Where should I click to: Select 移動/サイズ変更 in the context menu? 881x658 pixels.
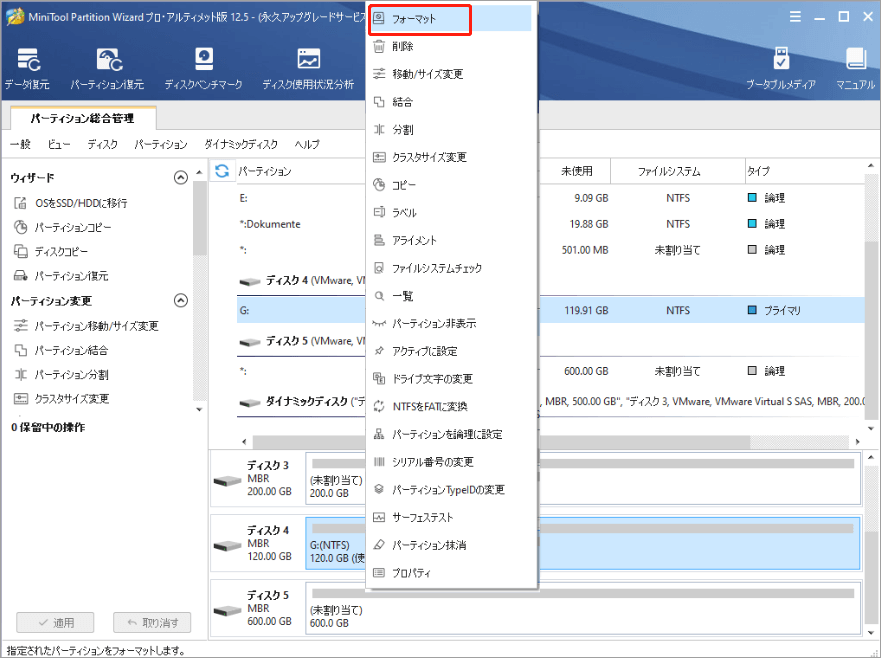click(451, 74)
